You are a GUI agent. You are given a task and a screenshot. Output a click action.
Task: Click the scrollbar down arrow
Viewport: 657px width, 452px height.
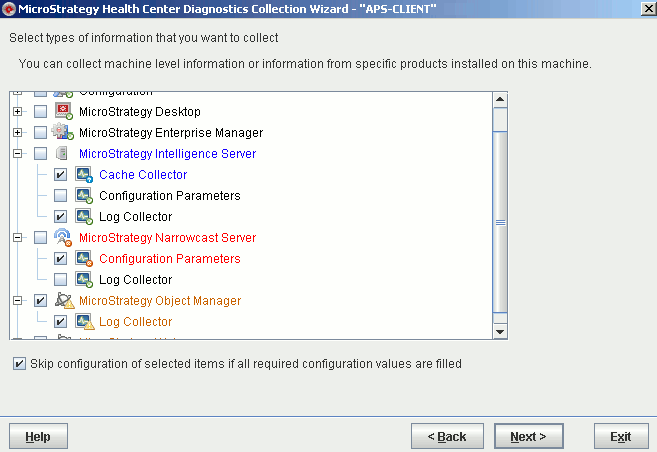click(x=501, y=331)
